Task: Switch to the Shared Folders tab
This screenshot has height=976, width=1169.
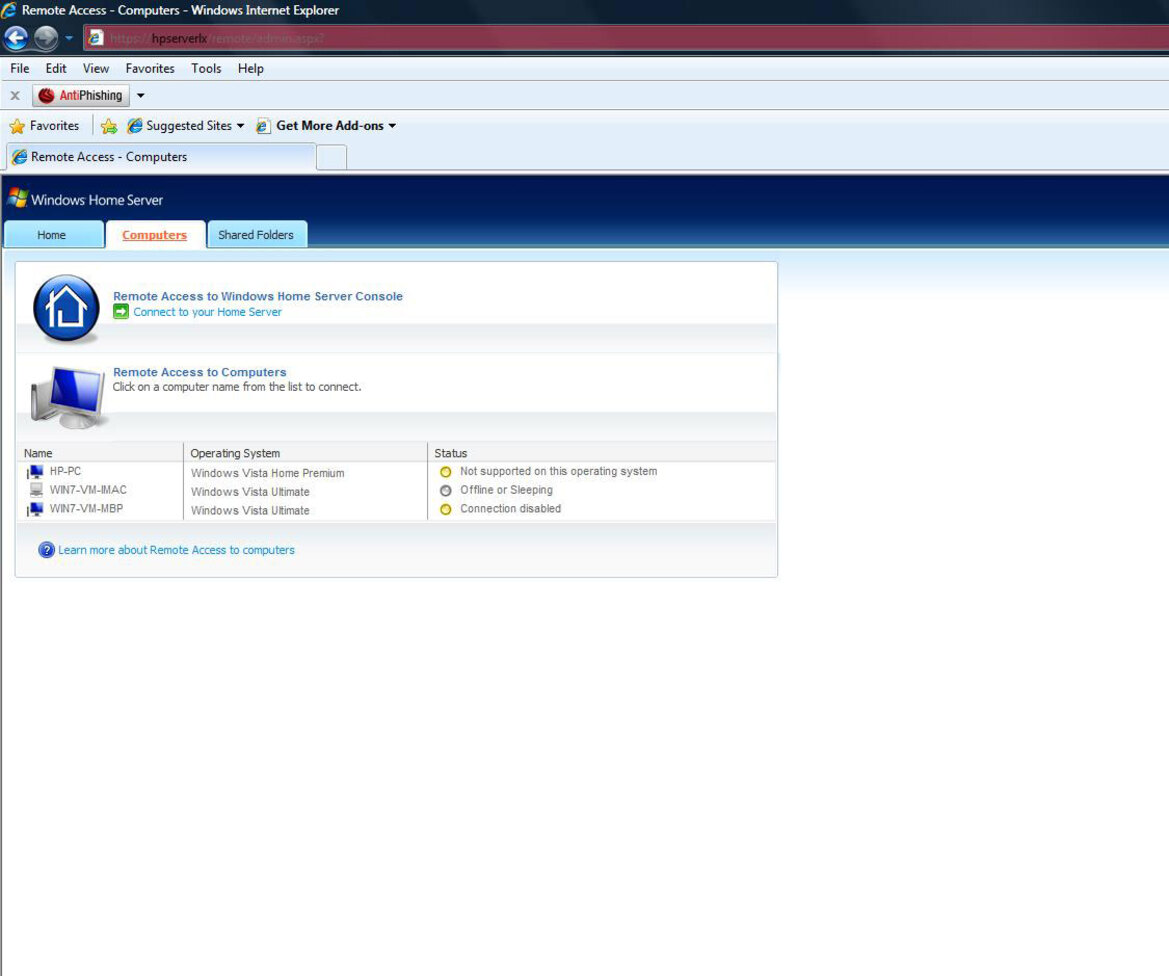Action: (256, 234)
